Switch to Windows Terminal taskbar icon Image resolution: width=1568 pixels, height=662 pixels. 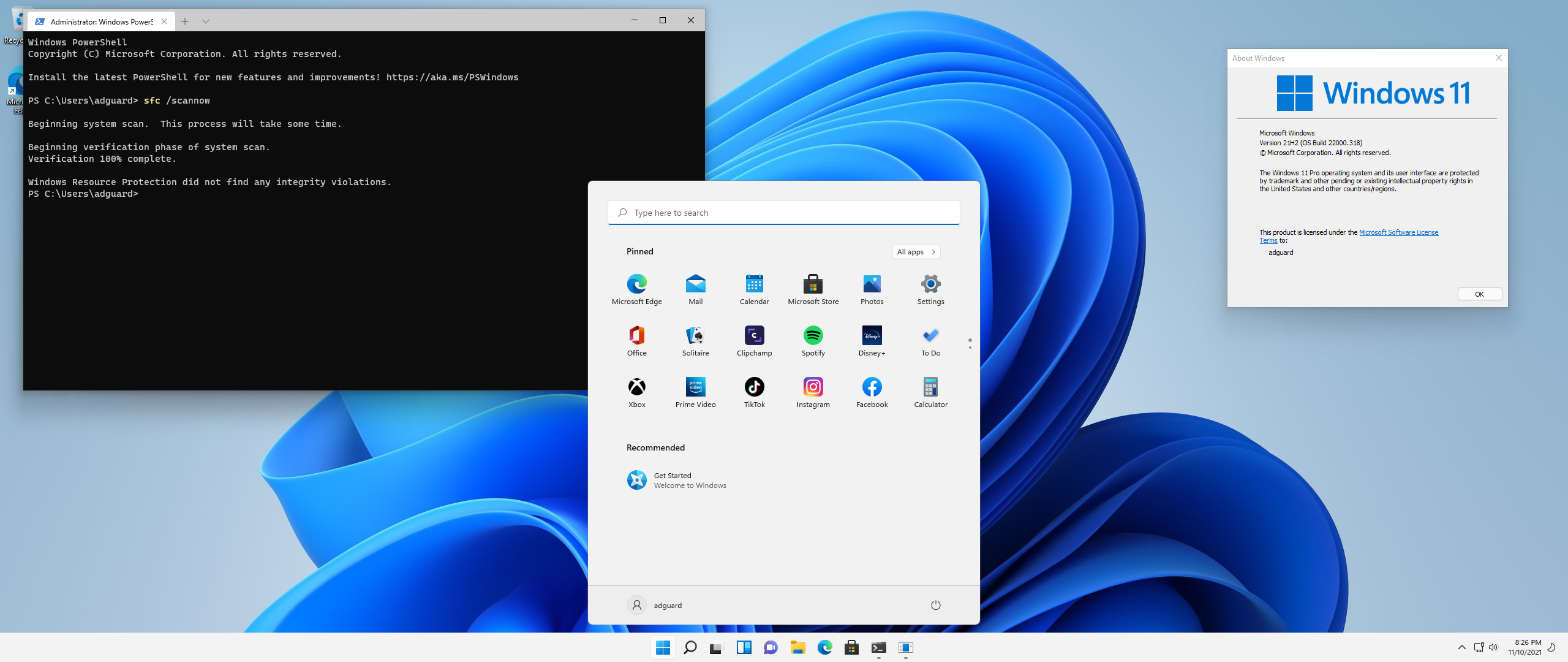pyautogui.click(x=878, y=647)
